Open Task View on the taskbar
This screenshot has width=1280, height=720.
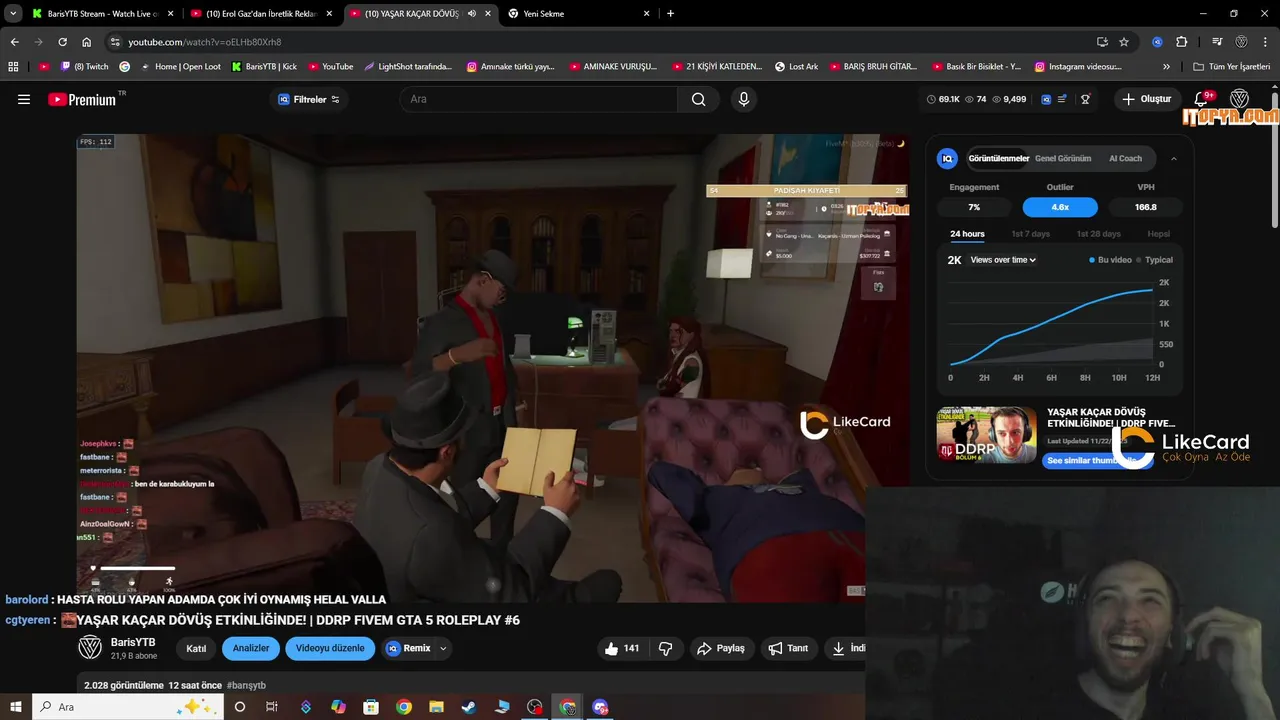pyautogui.click(x=271, y=707)
